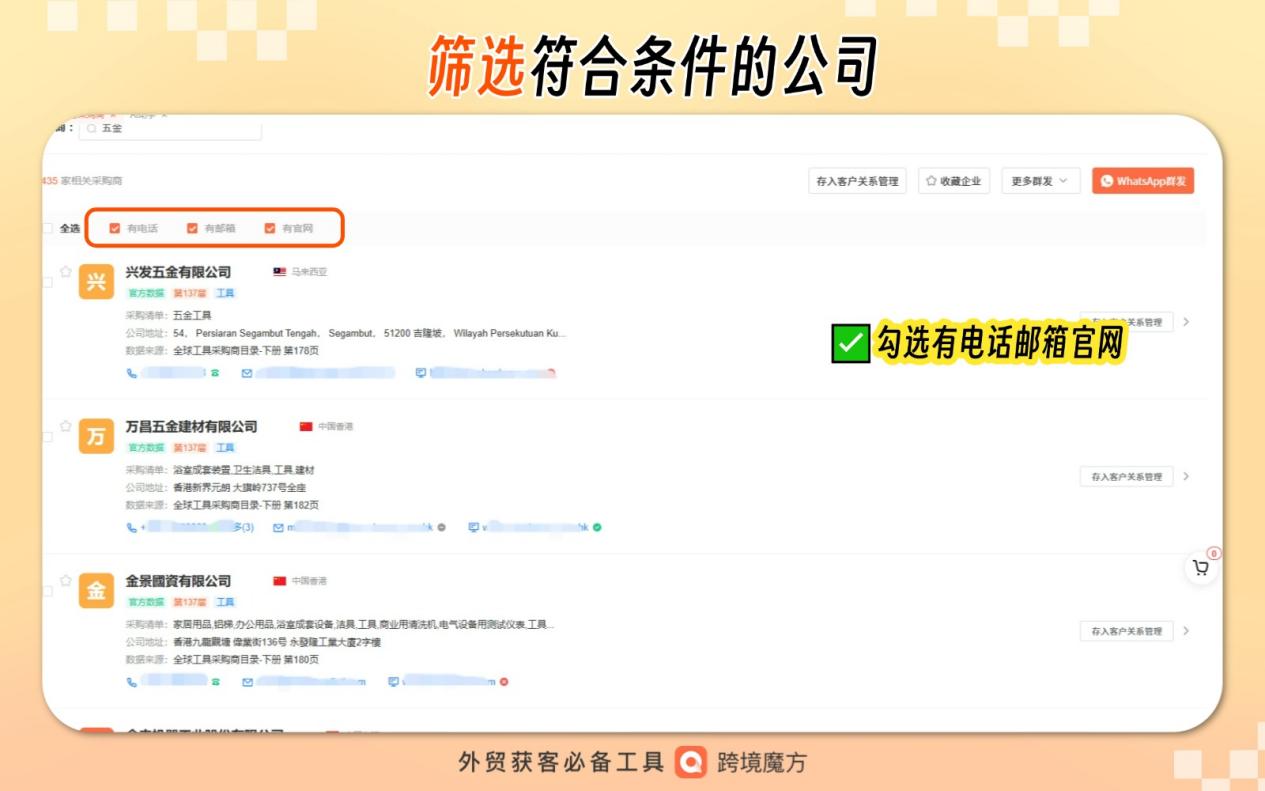Click the search box containing 五金
The width and height of the screenshot is (1265, 791).
point(170,129)
